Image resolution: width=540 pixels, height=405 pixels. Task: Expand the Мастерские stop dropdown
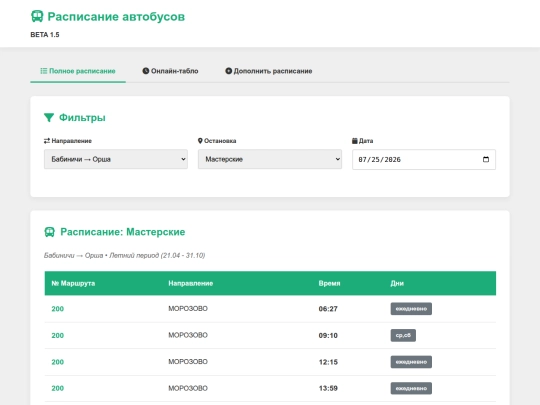click(270, 159)
